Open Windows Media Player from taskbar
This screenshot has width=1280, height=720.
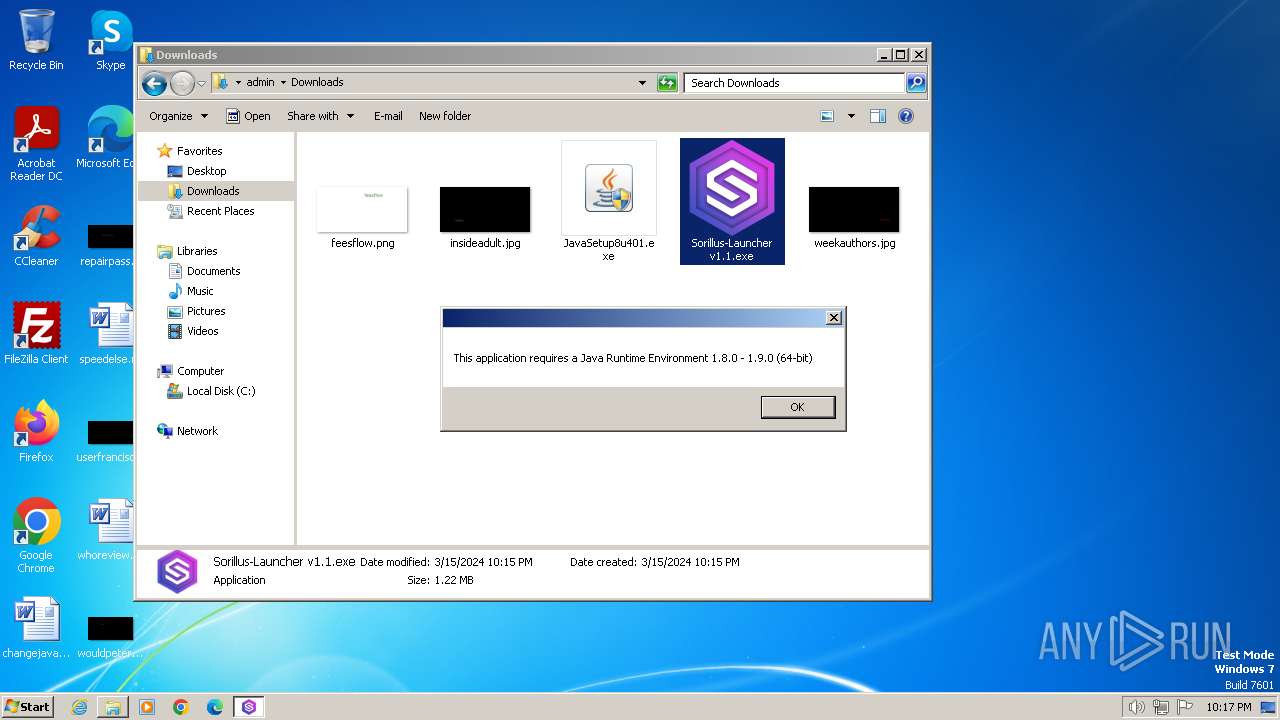click(x=147, y=707)
